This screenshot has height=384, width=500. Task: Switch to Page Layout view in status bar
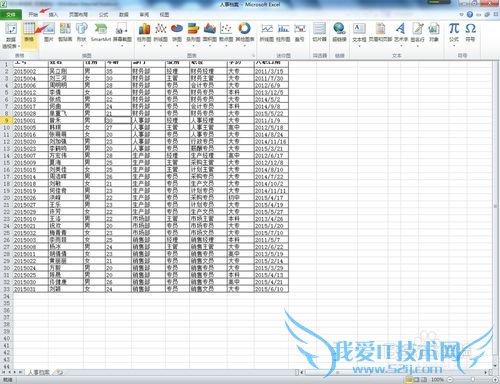click(x=416, y=379)
